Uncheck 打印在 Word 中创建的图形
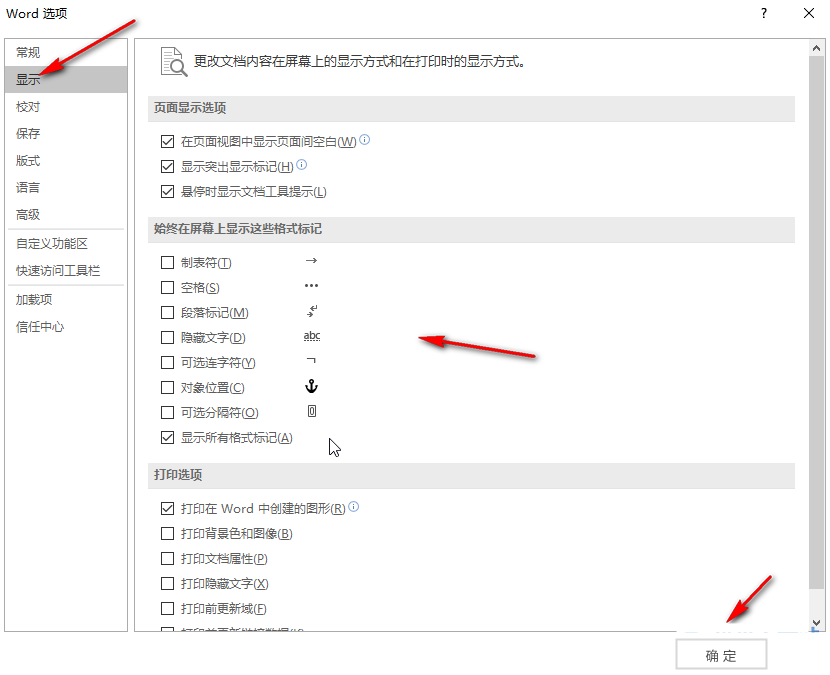Viewport: 830px width, 675px height. [168, 508]
